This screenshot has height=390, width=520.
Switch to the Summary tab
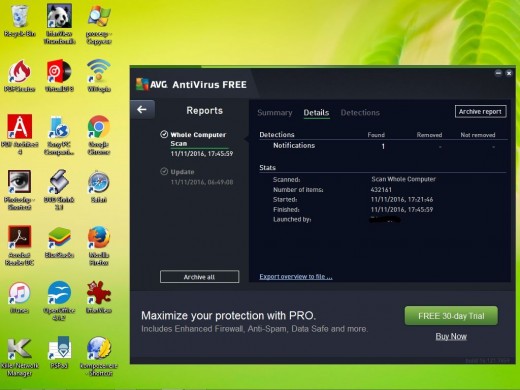click(x=275, y=113)
